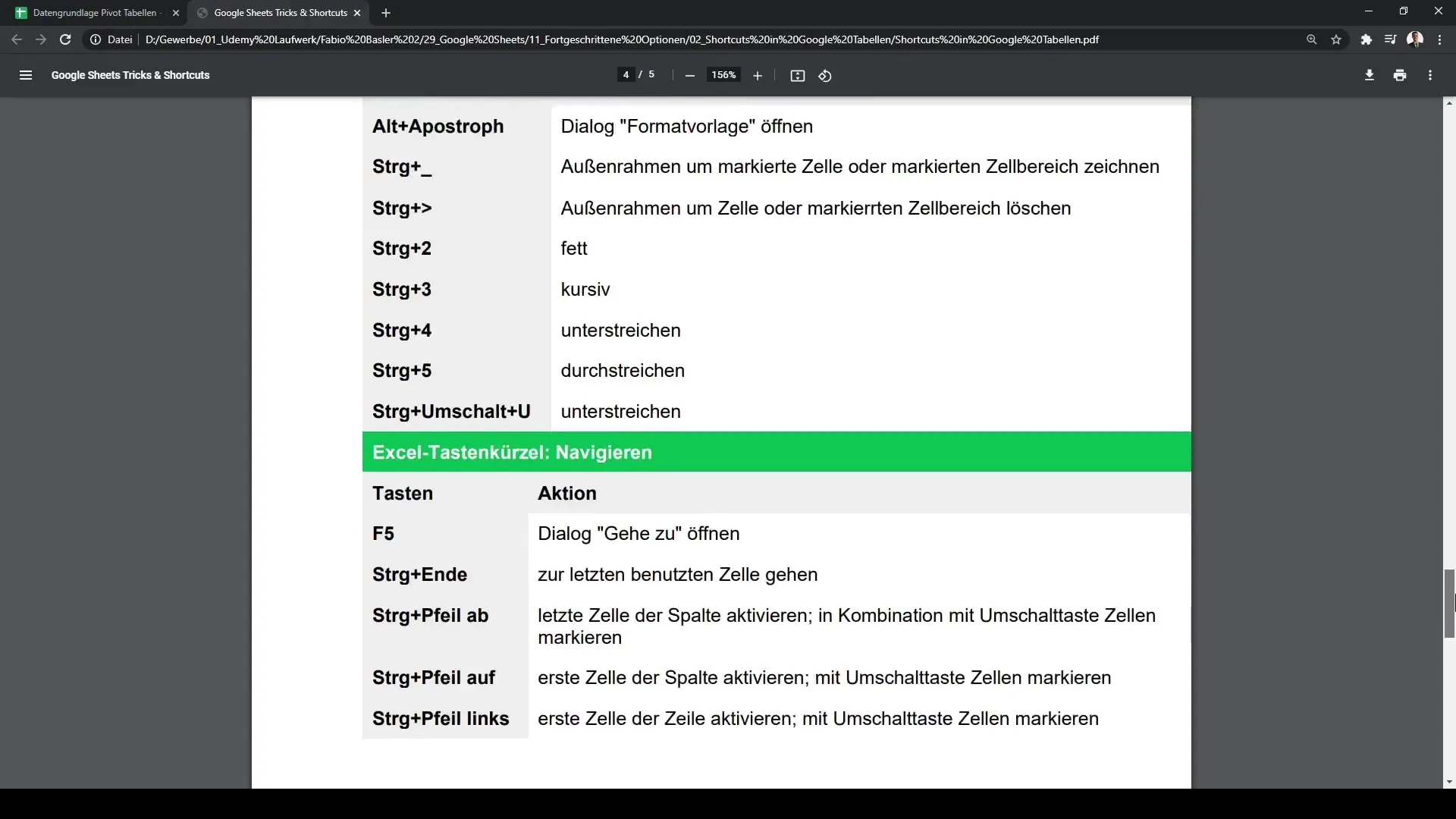Close the Google Sheets Tricks & Shortcuts tab
Image resolution: width=1456 pixels, height=819 pixels.
click(357, 13)
